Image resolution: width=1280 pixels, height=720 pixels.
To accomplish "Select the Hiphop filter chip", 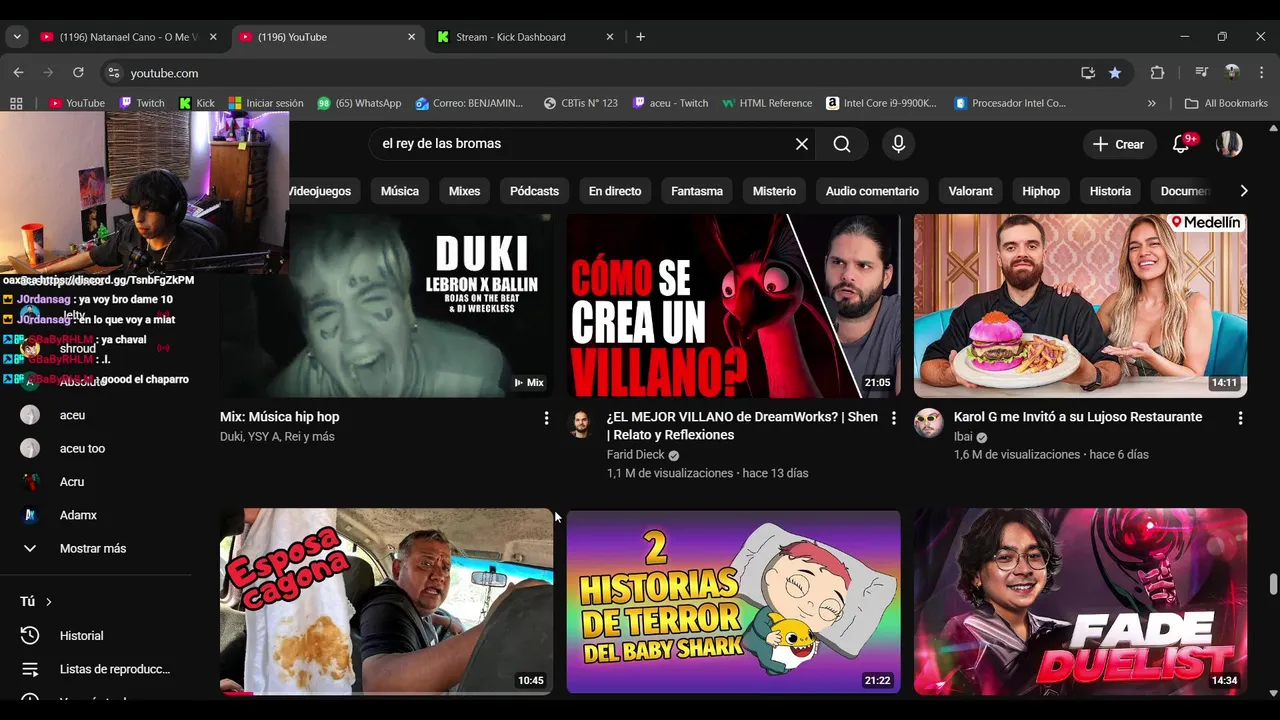I will click(1041, 191).
